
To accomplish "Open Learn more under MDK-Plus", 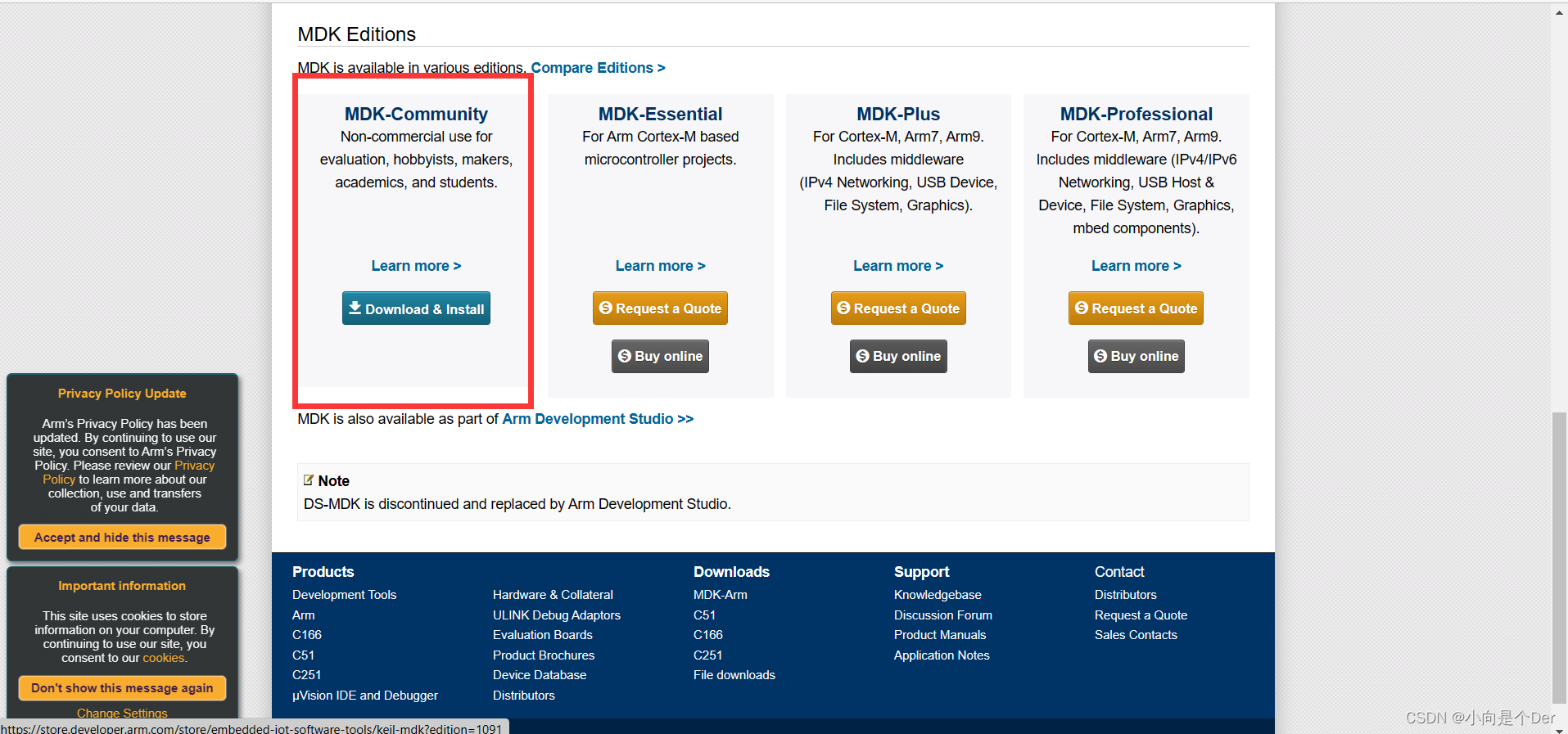I will click(x=898, y=266).
